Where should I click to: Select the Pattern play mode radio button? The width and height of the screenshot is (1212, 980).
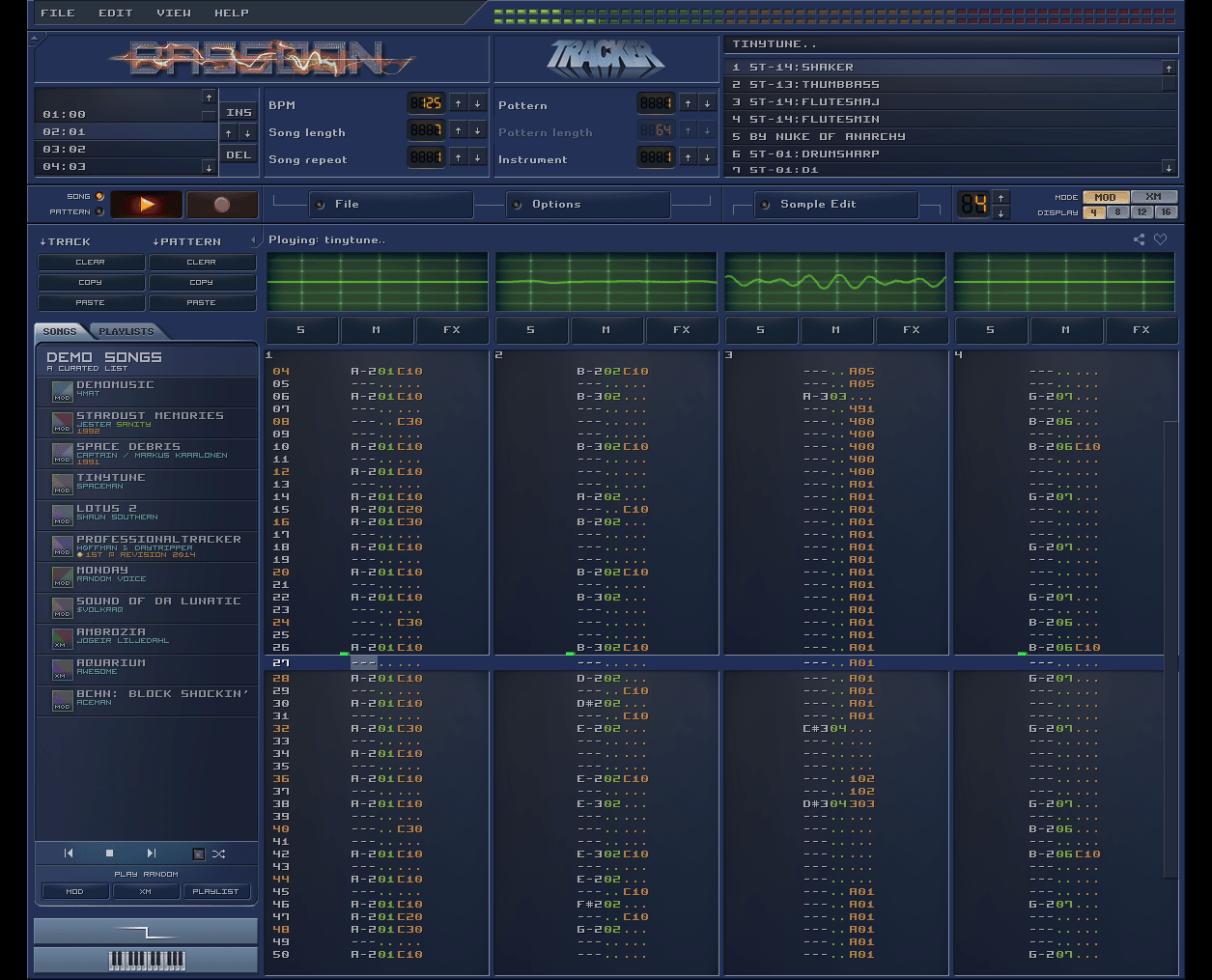point(99,211)
